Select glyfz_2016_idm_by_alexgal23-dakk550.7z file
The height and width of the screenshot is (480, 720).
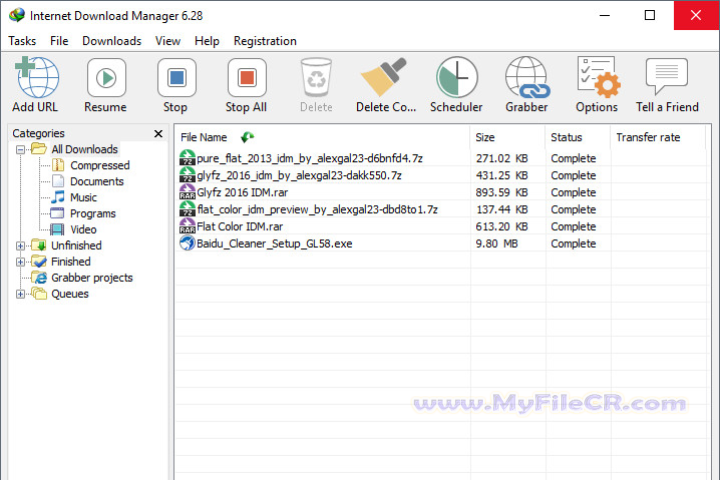(x=299, y=175)
